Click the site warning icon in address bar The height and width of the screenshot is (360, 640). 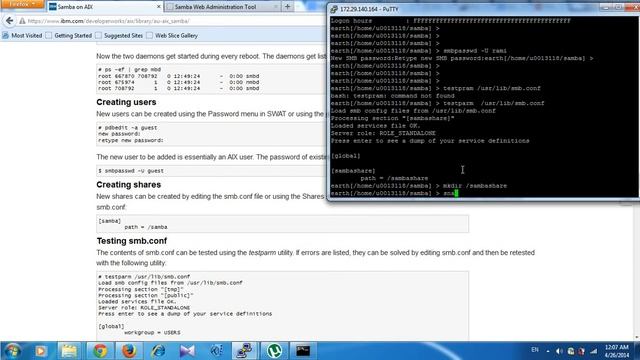pyautogui.click(x=22, y=21)
